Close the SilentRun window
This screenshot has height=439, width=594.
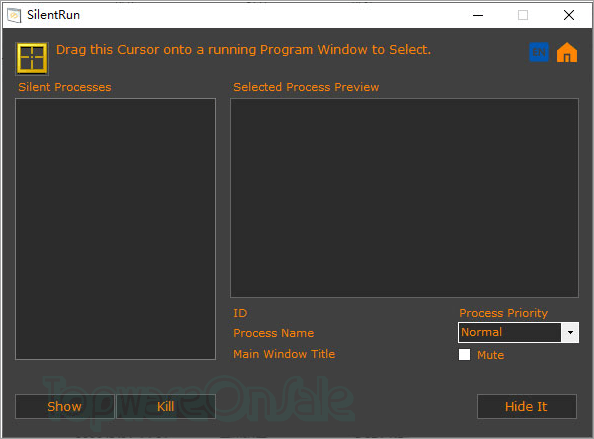(569, 15)
